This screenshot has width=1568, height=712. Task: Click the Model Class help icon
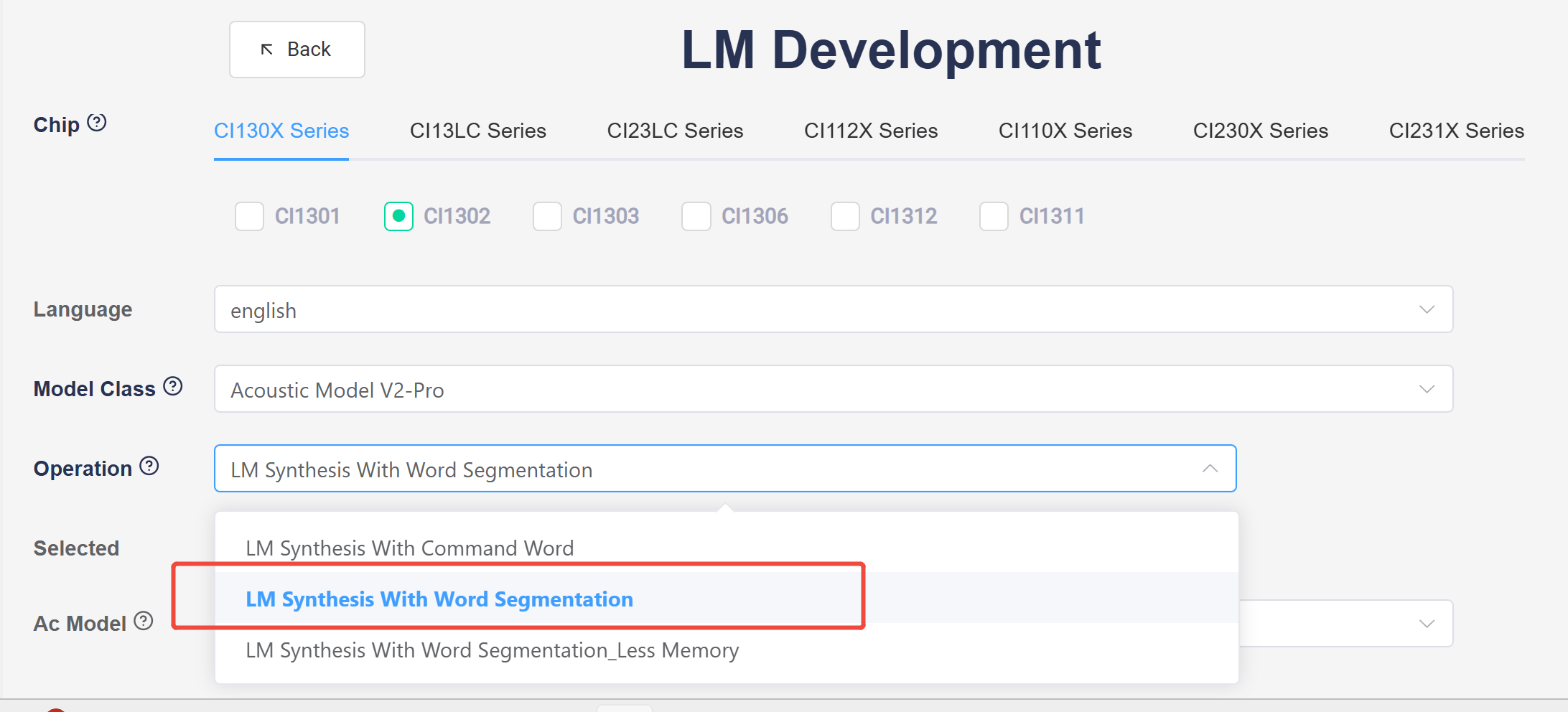[x=173, y=387]
